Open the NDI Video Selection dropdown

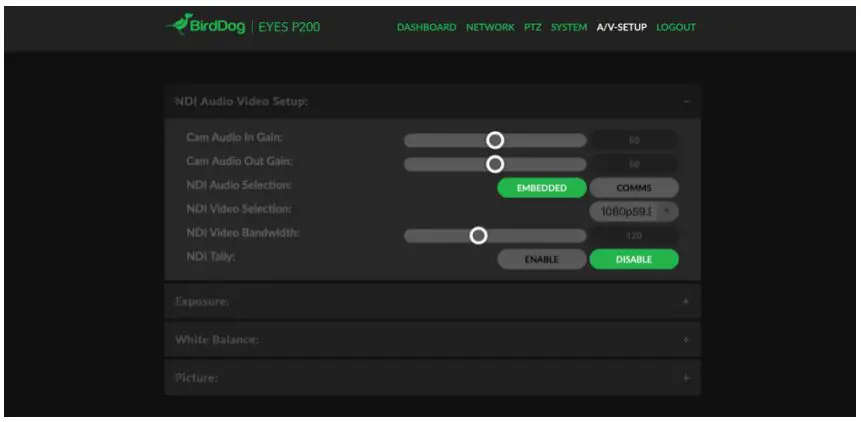click(x=634, y=211)
